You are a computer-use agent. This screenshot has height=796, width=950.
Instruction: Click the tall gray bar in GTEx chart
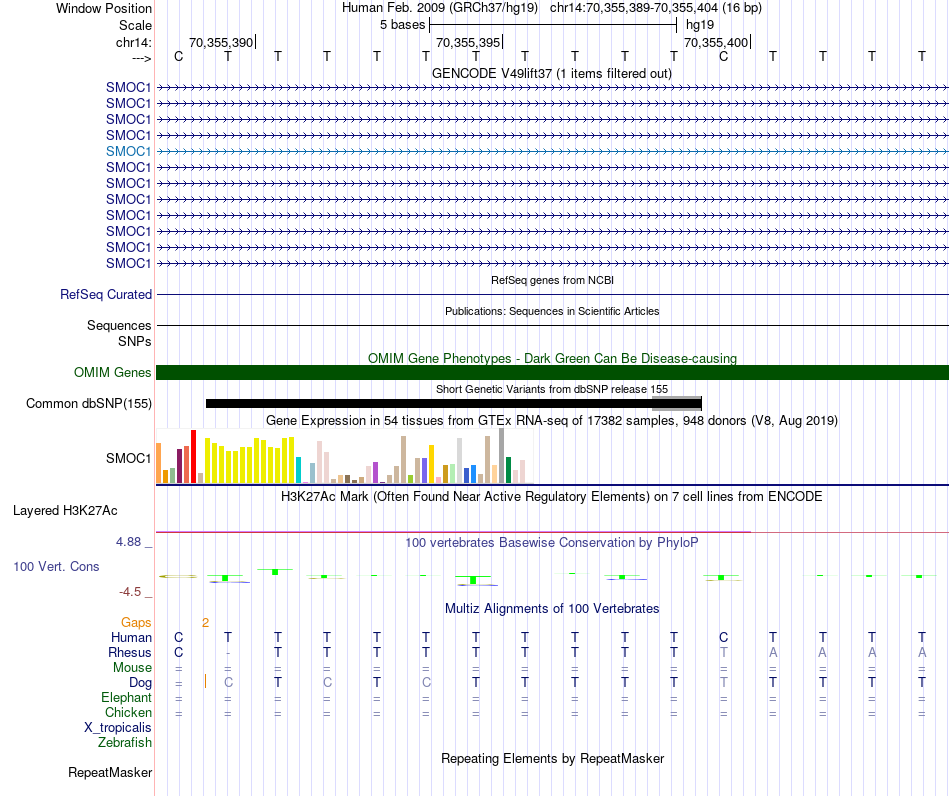[x=502, y=456]
